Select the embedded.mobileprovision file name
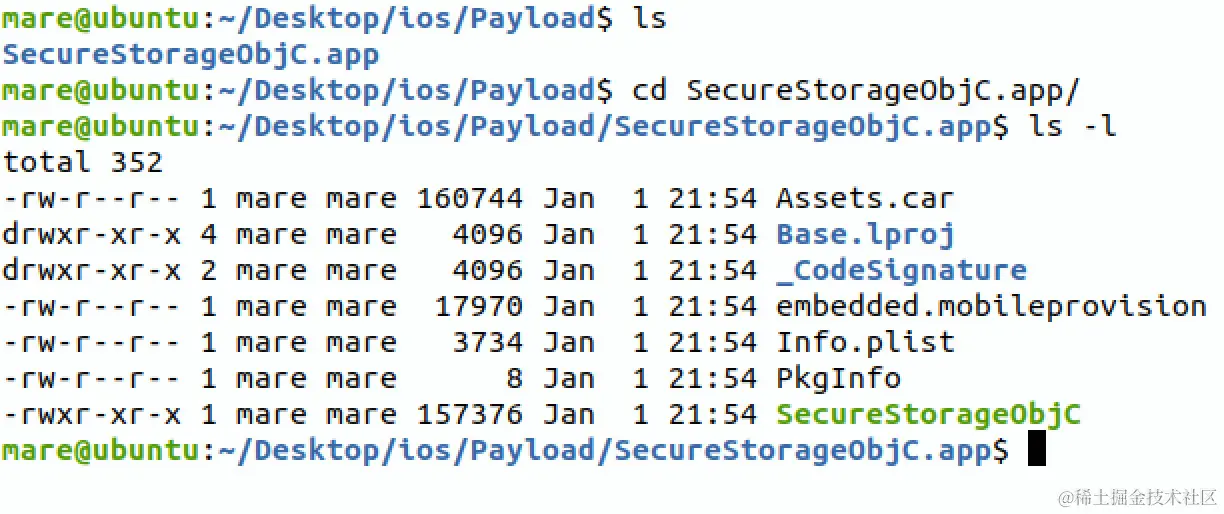The image size is (1224, 514). click(x=991, y=307)
